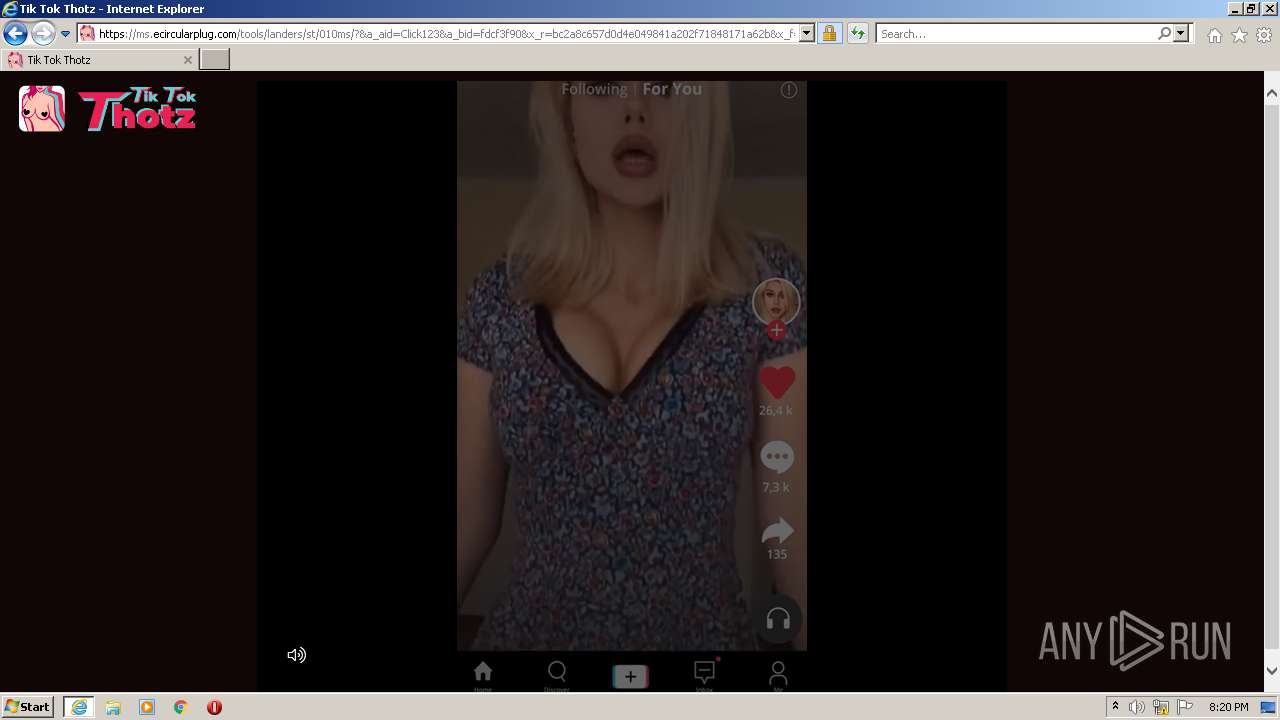1280x720 pixels.
Task: Click the Refresh page button
Action: click(x=858, y=34)
